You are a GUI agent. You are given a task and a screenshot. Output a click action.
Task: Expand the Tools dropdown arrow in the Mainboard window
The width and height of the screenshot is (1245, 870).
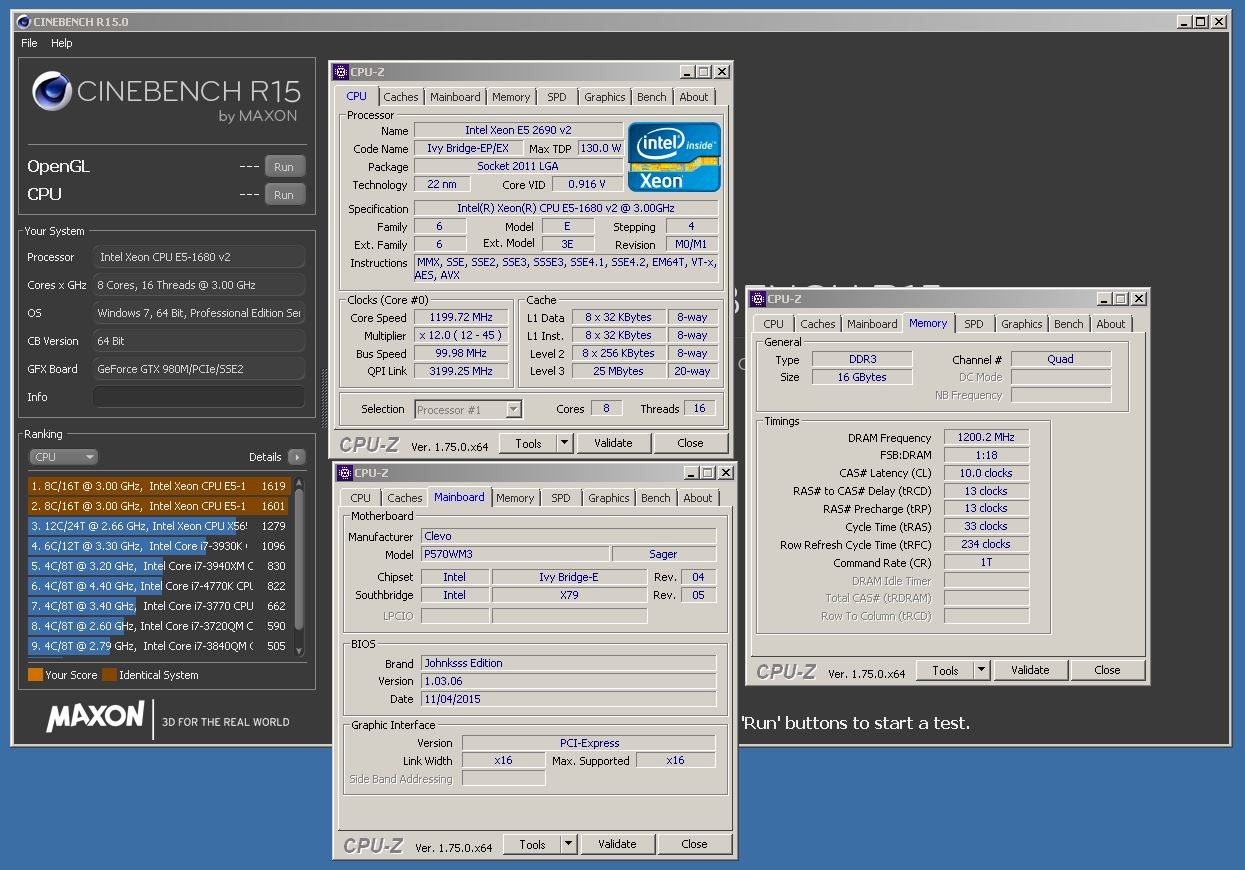tap(568, 844)
